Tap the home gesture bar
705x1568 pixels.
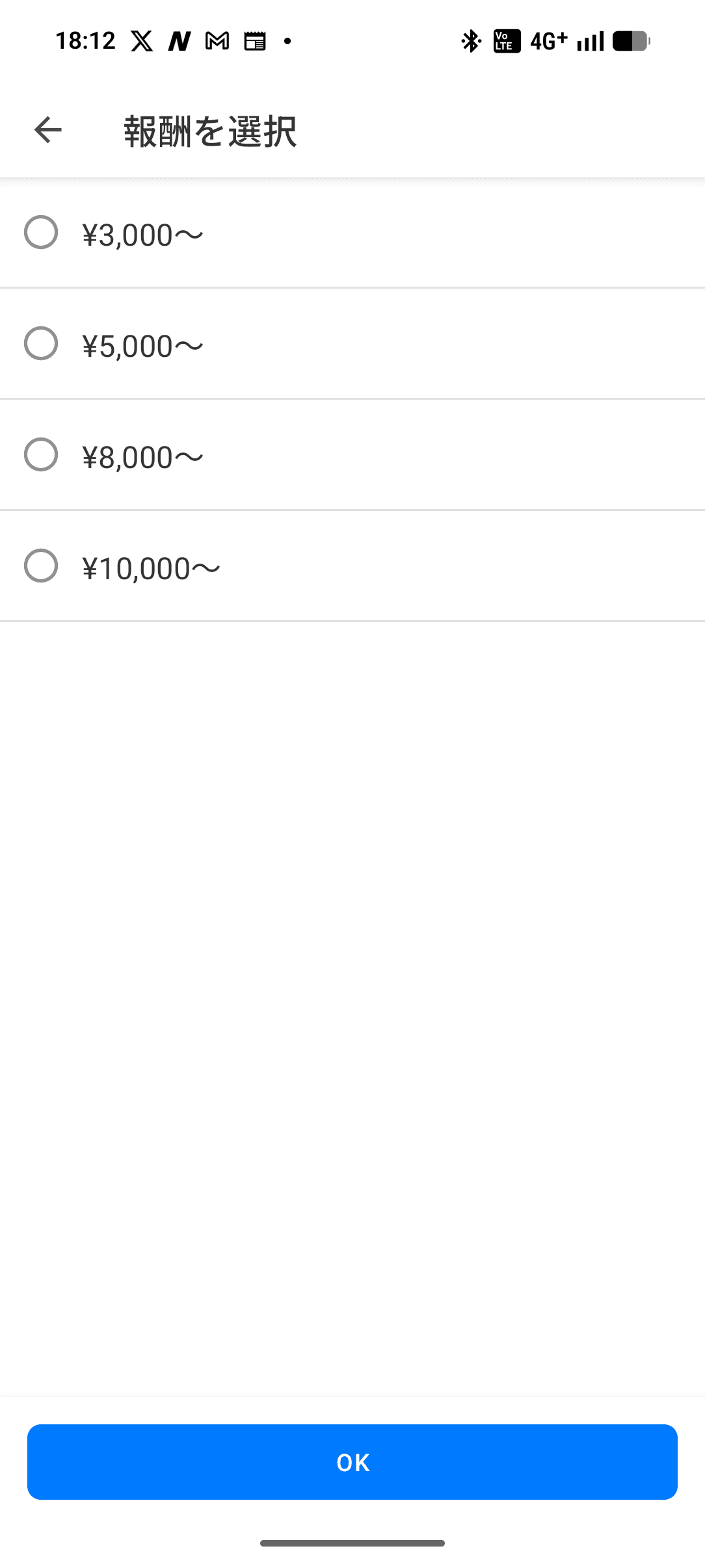352,1543
